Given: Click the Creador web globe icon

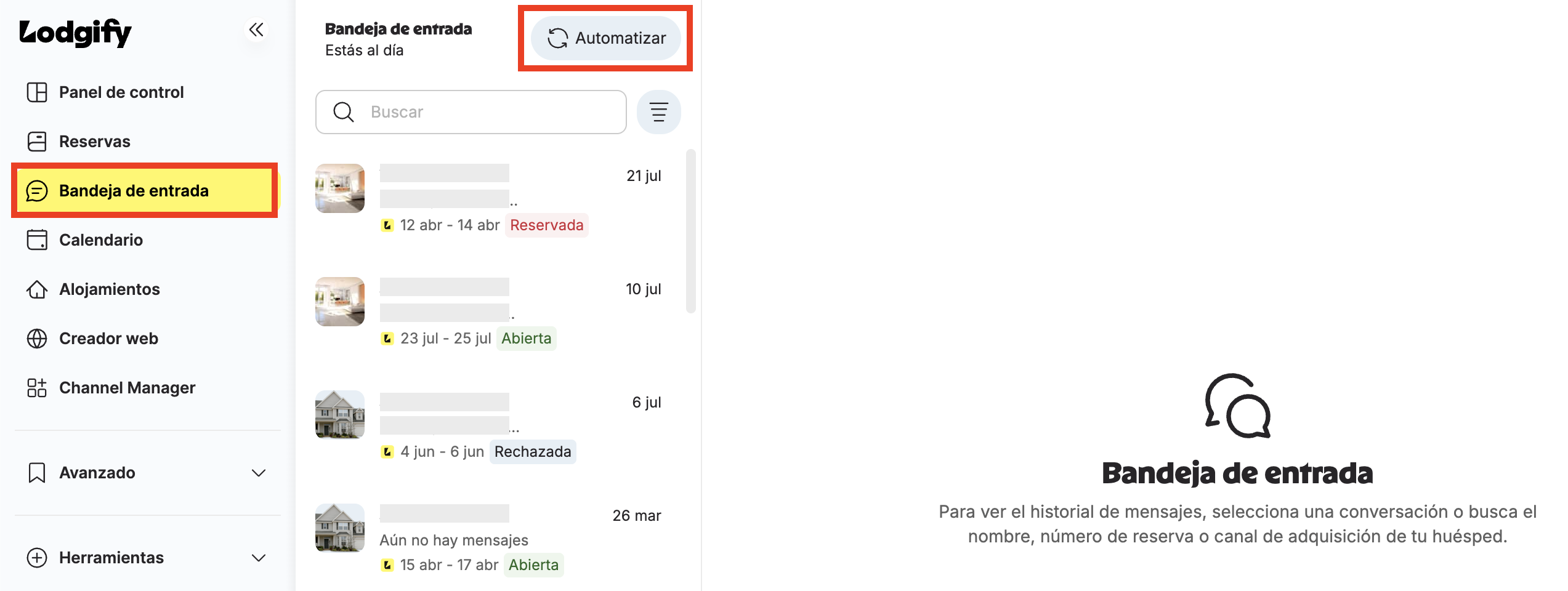Looking at the screenshot, I should (x=37, y=339).
